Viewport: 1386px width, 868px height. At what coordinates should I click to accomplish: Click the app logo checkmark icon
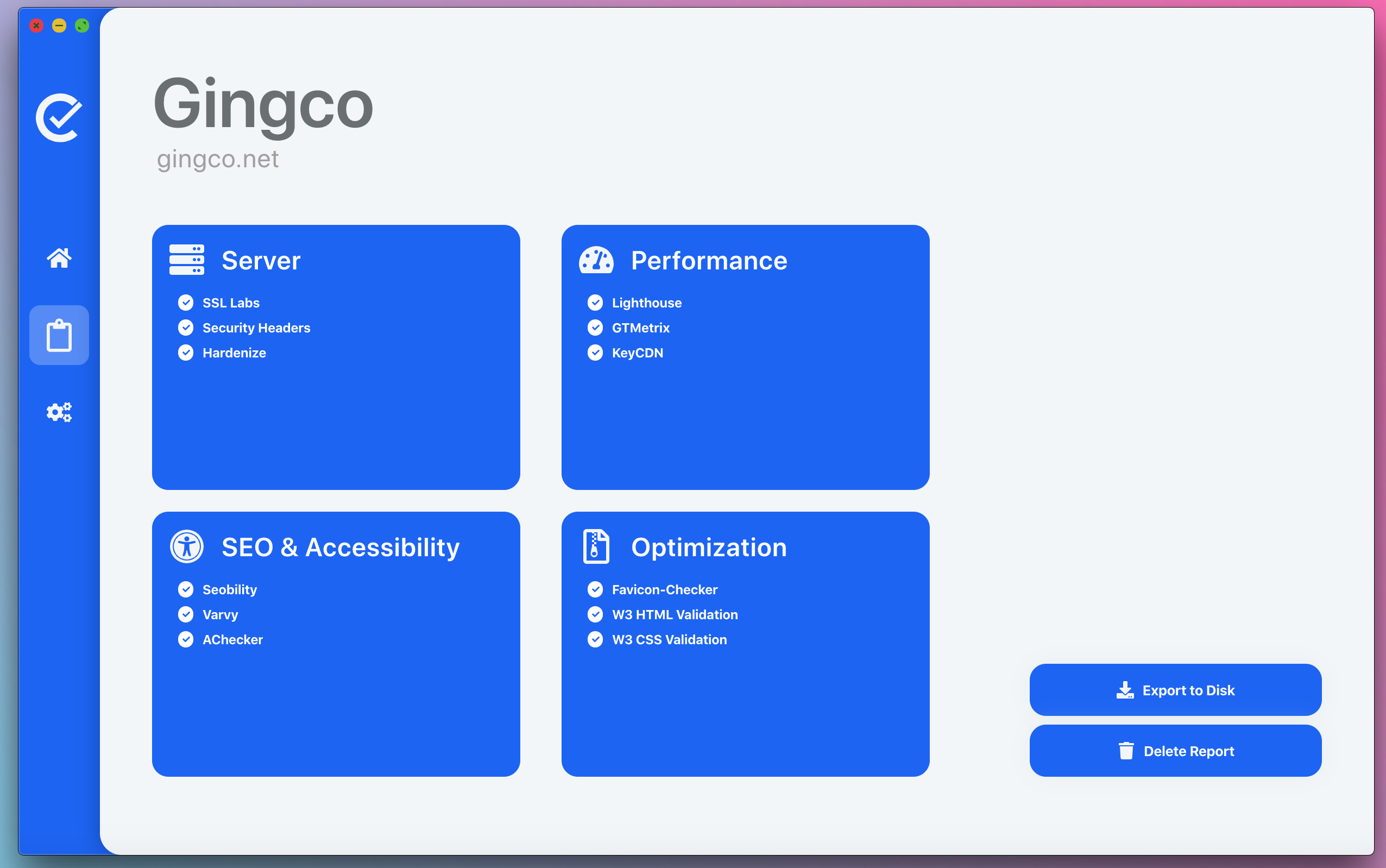tap(59, 118)
